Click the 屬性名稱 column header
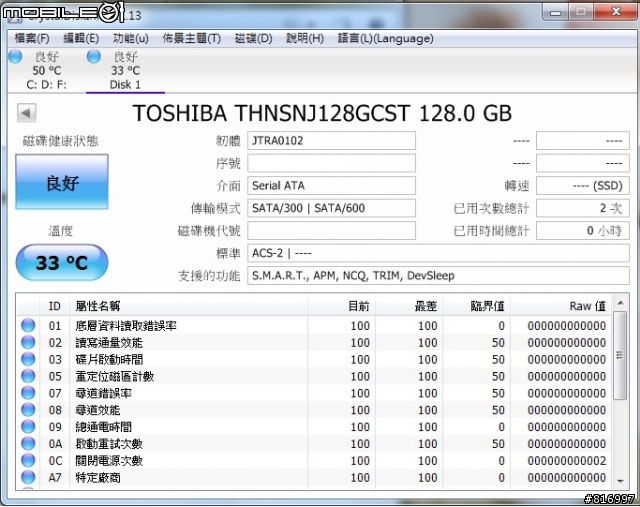Image resolution: width=640 pixels, height=507 pixels. point(189,306)
